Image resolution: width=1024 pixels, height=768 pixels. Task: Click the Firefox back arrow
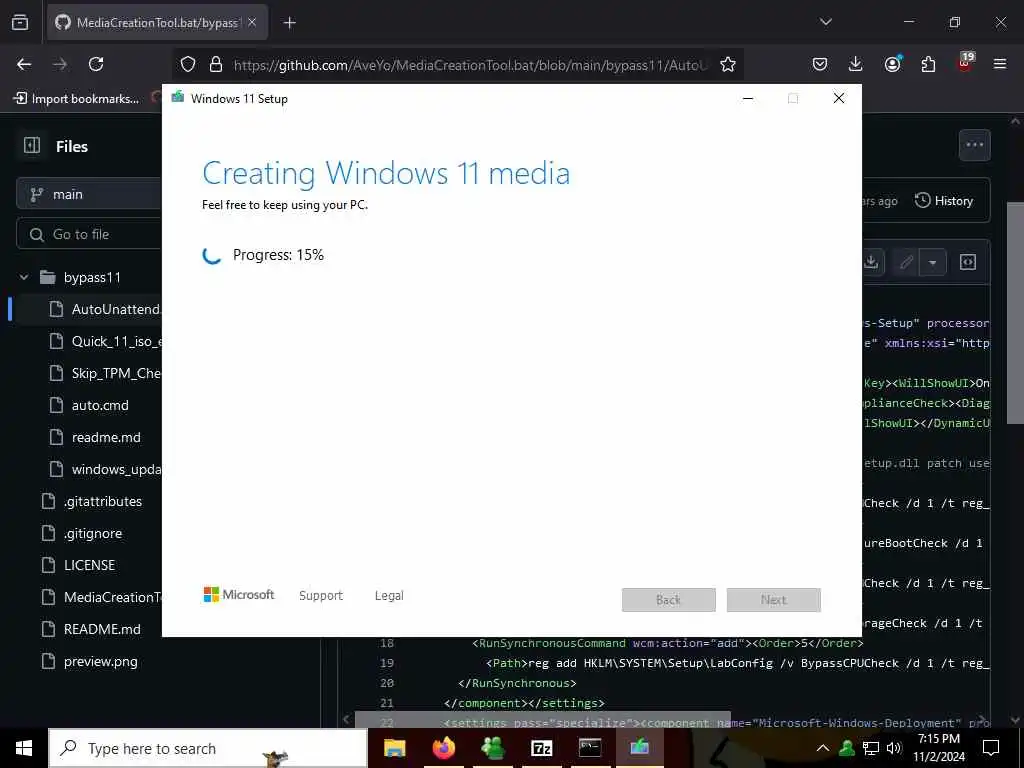pos(24,64)
